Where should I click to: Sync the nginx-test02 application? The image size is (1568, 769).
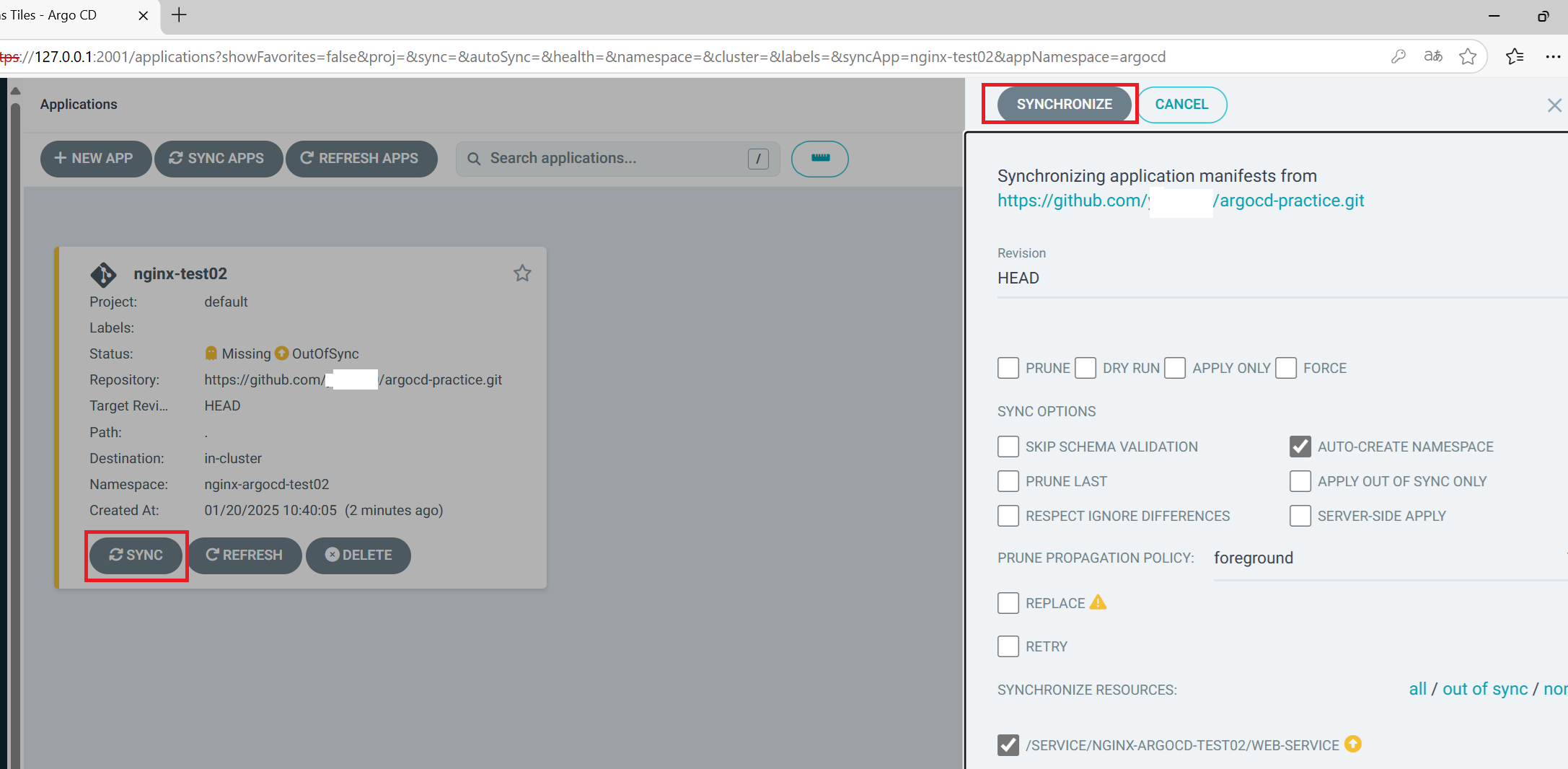coord(136,555)
